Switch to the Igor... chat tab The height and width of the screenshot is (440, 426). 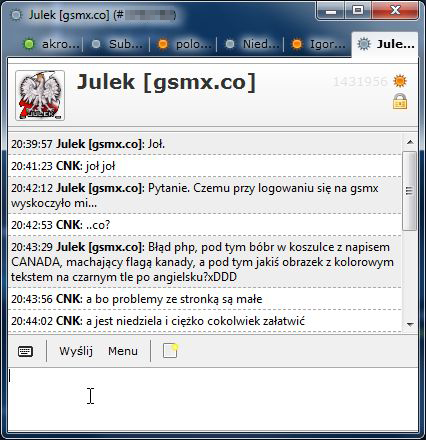click(x=318, y=44)
